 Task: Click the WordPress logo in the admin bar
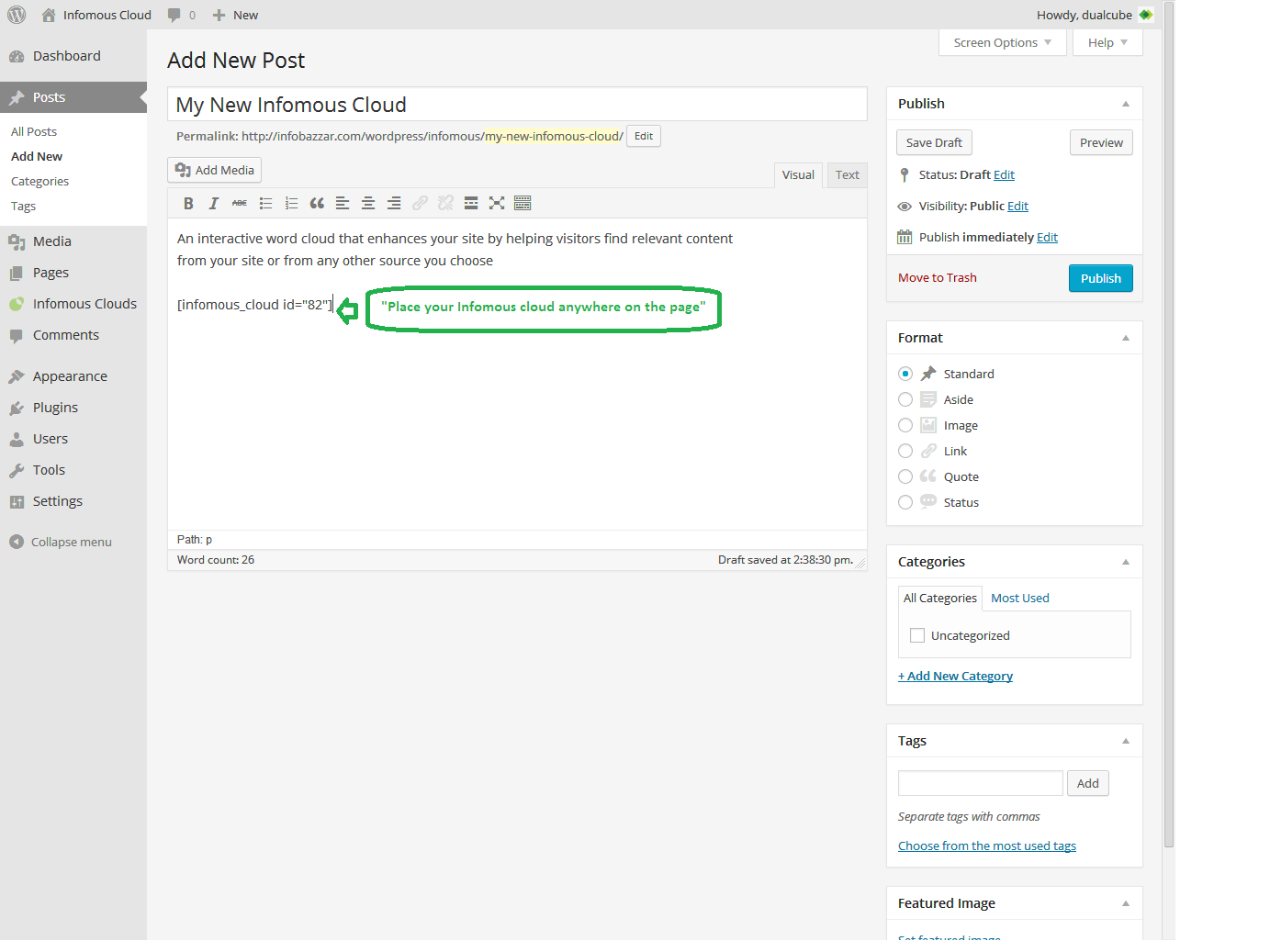tap(17, 15)
